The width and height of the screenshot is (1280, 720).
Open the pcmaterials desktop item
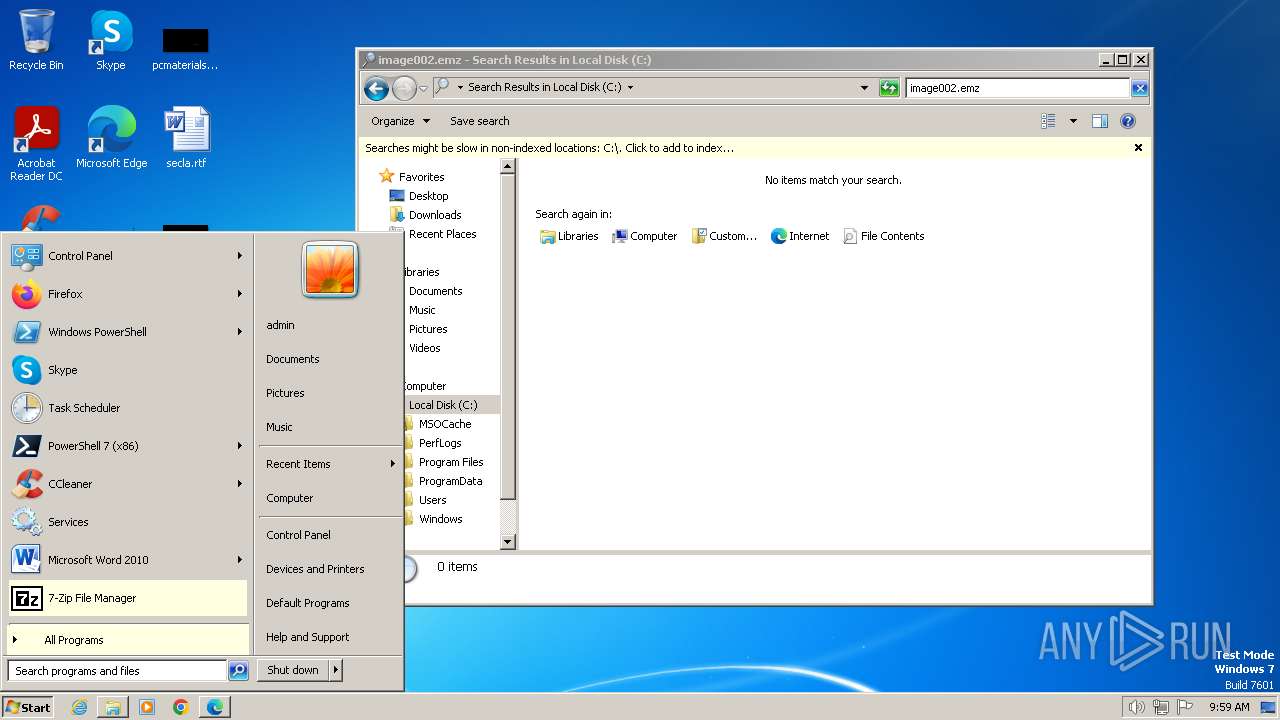[x=185, y=48]
